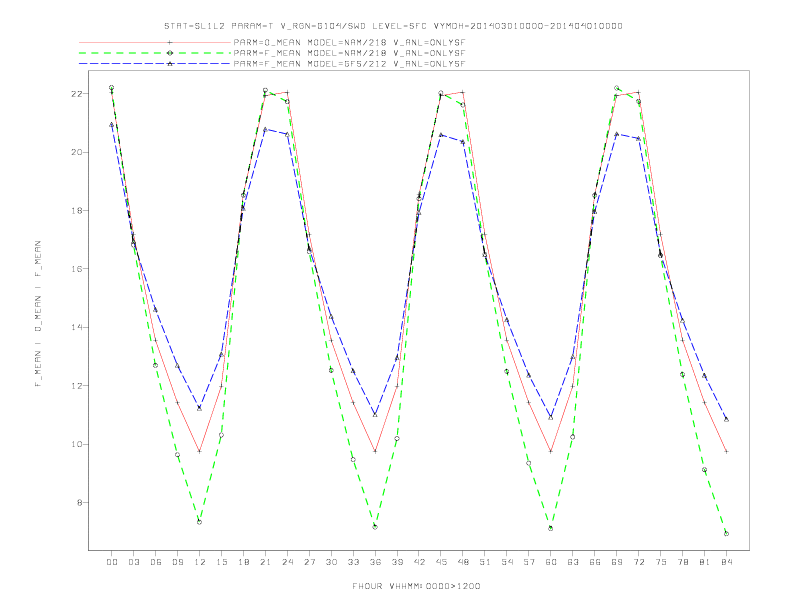Click x-axis tick label '75'
The height and width of the screenshot is (612, 792).
tap(661, 562)
